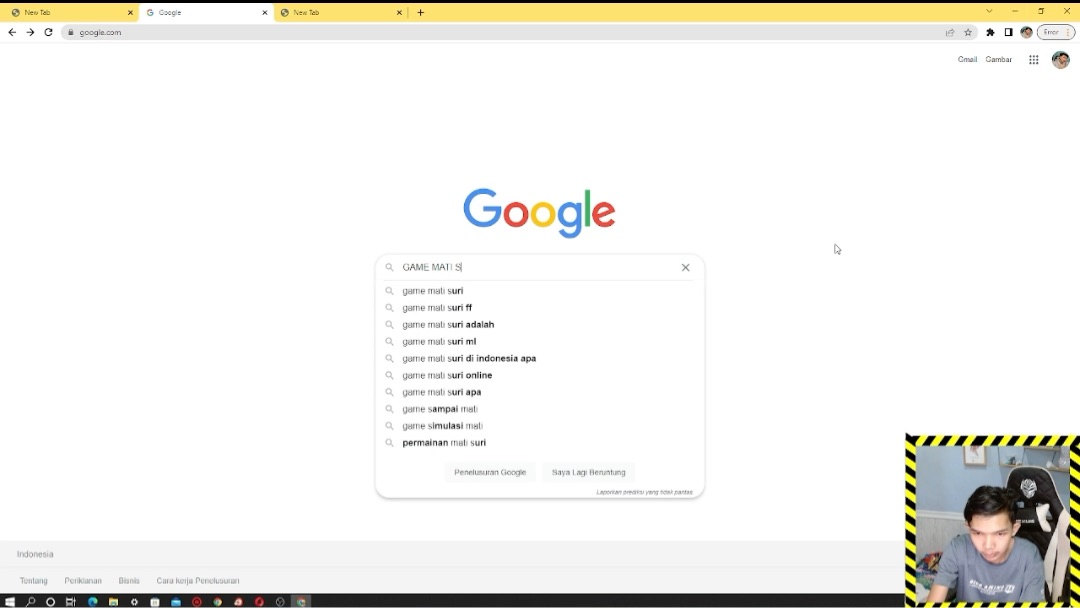
Task: Open Windows Start menu
Action: (x=10, y=601)
